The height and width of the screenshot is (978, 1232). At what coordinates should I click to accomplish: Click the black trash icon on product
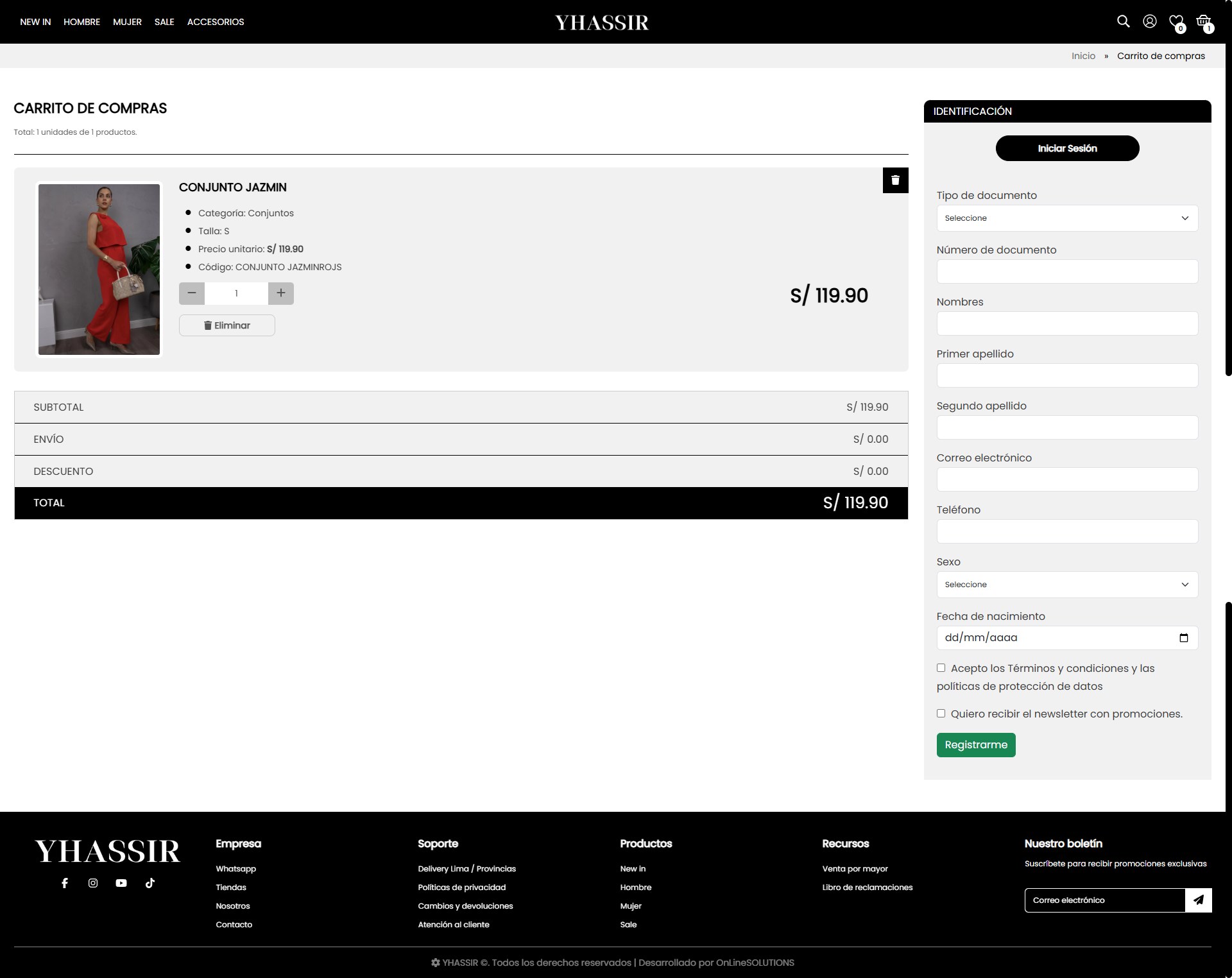coord(895,180)
